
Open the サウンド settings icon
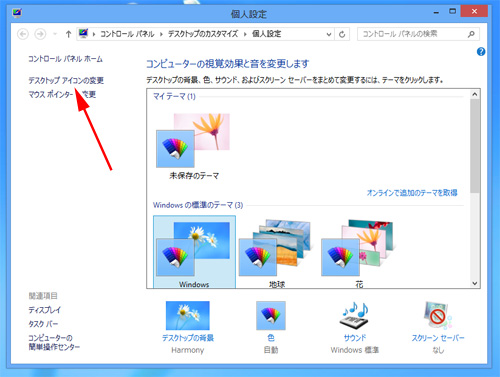pyautogui.click(x=355, y=316)
